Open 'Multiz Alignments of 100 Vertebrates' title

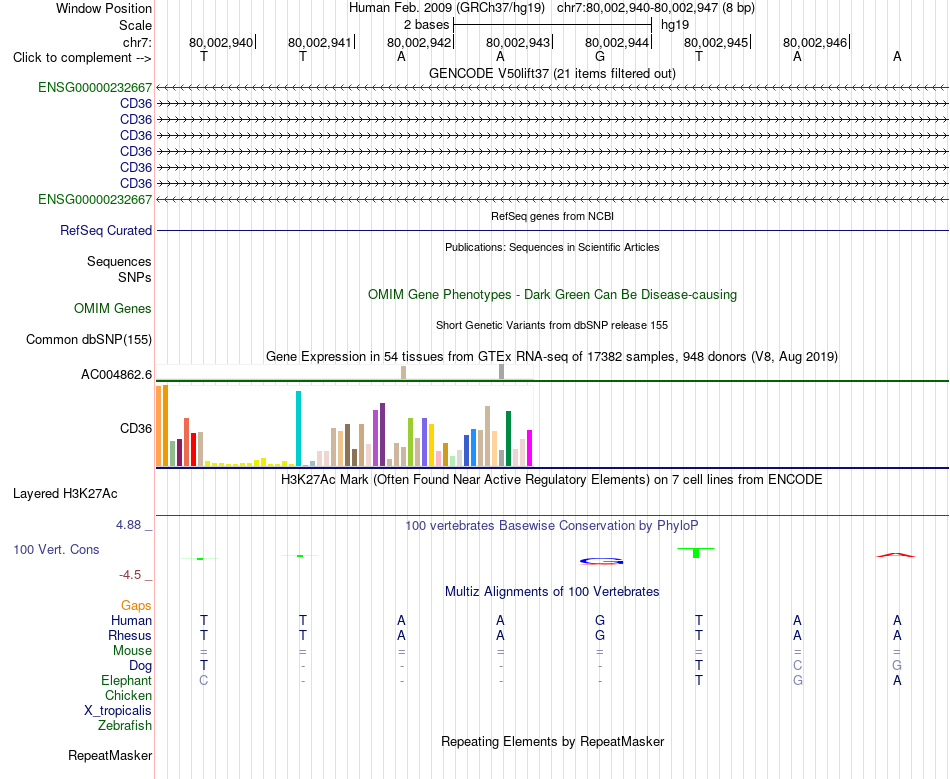coord(552,592)
